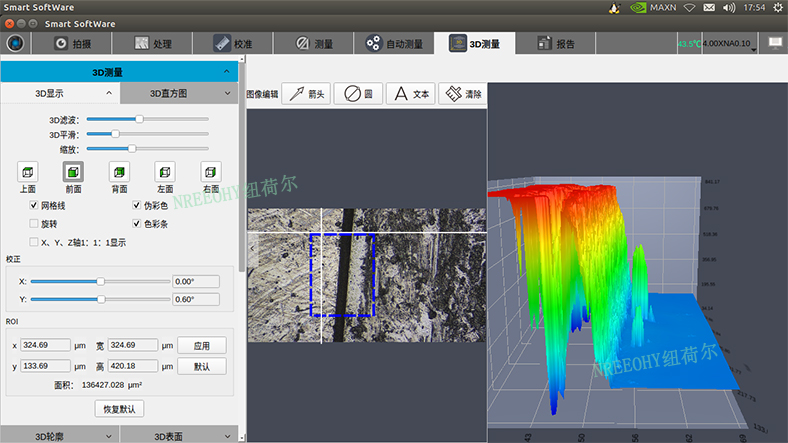Expand the 3D表面 section
788x443 pixels.
tap(179, 436)
